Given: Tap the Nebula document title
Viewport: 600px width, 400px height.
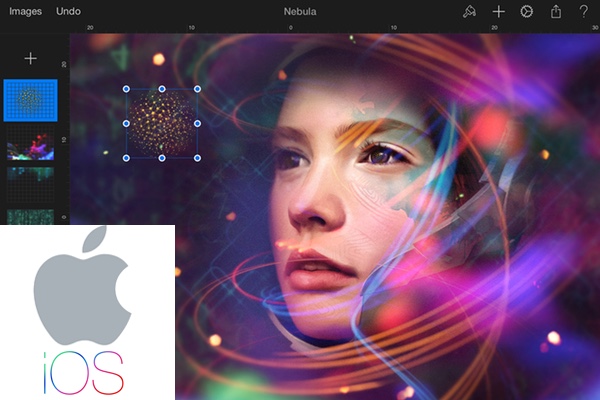Looking at the screenshot, I should tap(300, 12).
